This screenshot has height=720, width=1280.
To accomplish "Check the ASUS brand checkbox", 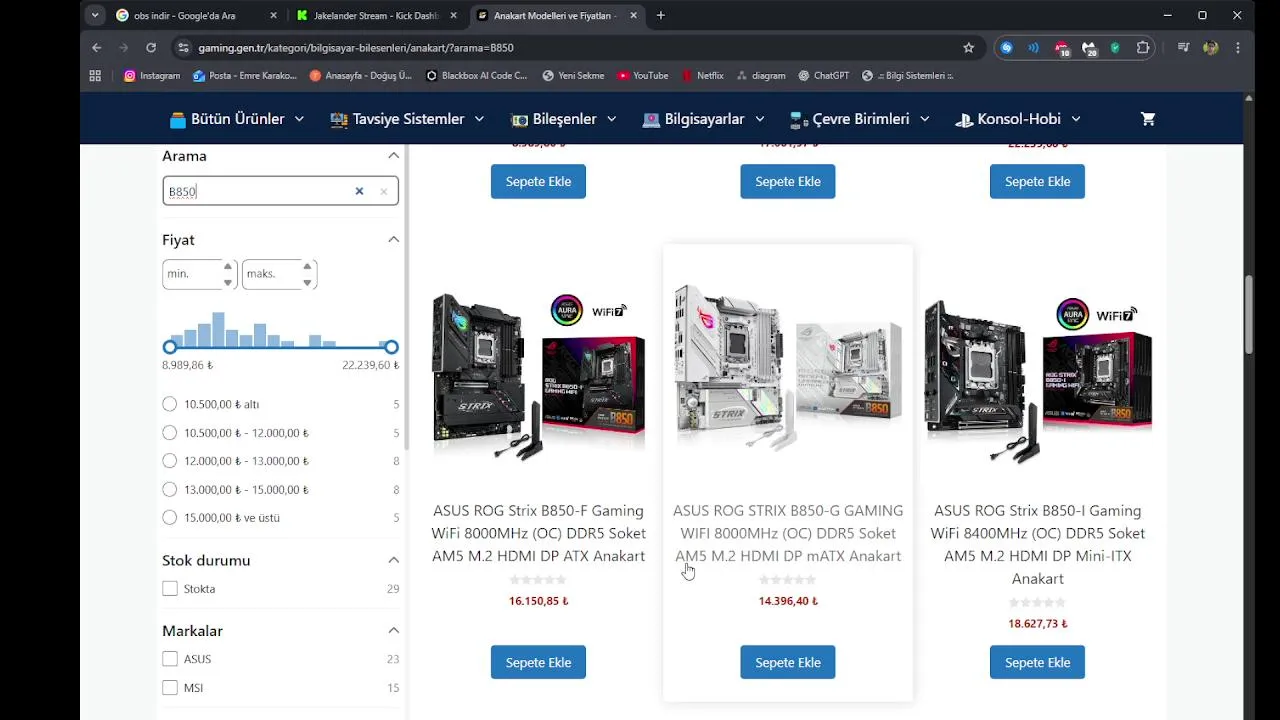I will pyautogui.click(x=170, y=659).
